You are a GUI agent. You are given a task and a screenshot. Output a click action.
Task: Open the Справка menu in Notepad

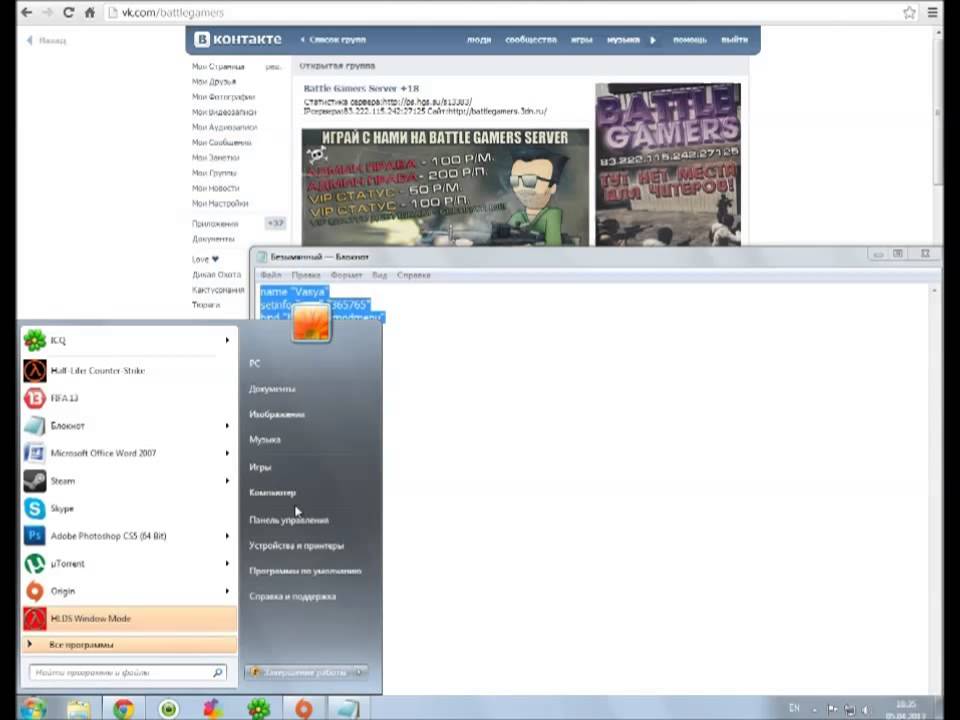[x=413, y=275]
